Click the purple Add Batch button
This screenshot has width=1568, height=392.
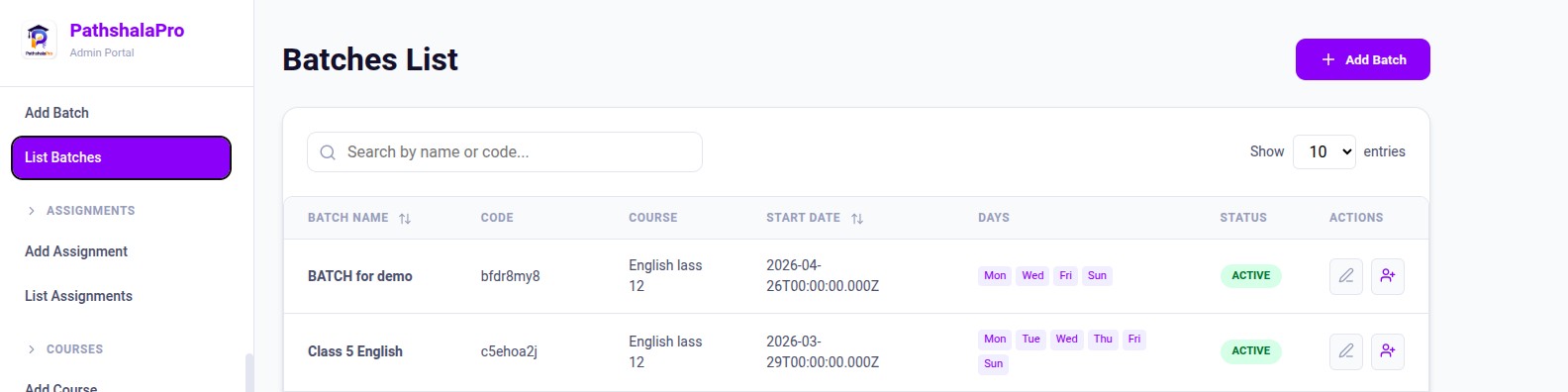click(x=1363, y=59)
